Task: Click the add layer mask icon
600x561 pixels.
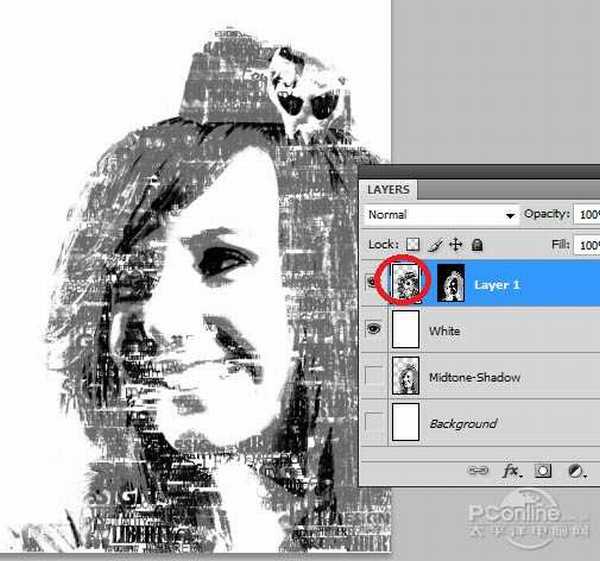Action: pos(545,469)
